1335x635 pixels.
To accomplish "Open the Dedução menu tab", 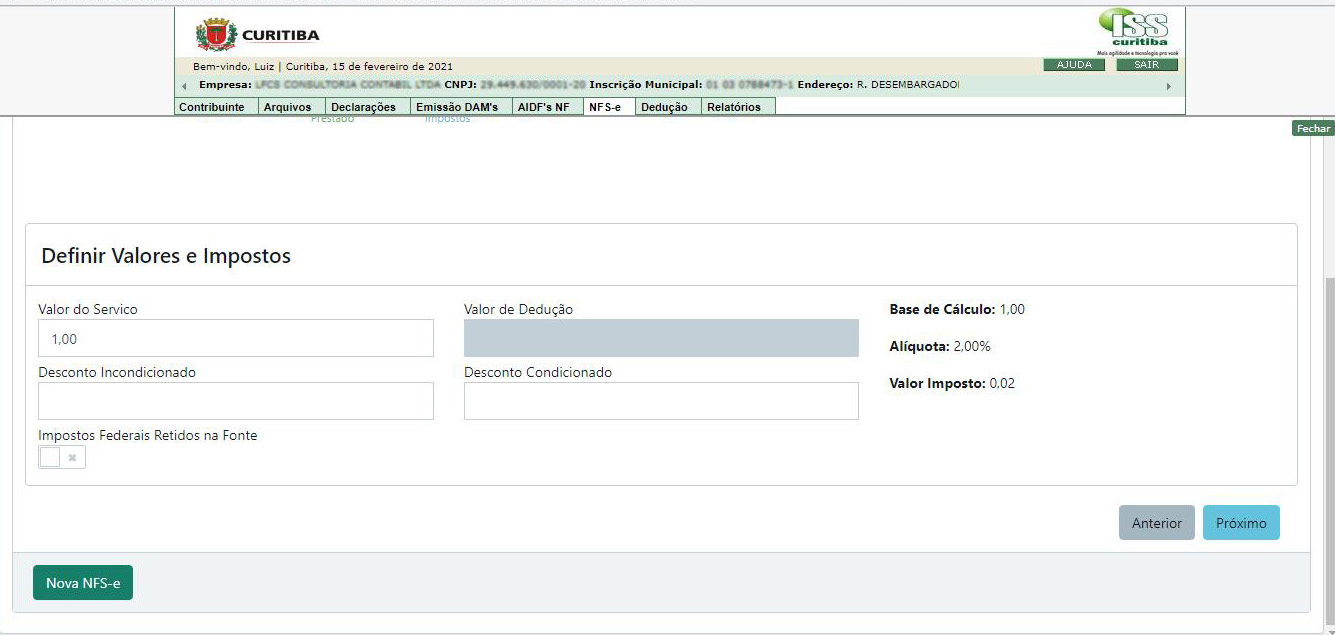I will pyautogui.click(x=664, y=107).
